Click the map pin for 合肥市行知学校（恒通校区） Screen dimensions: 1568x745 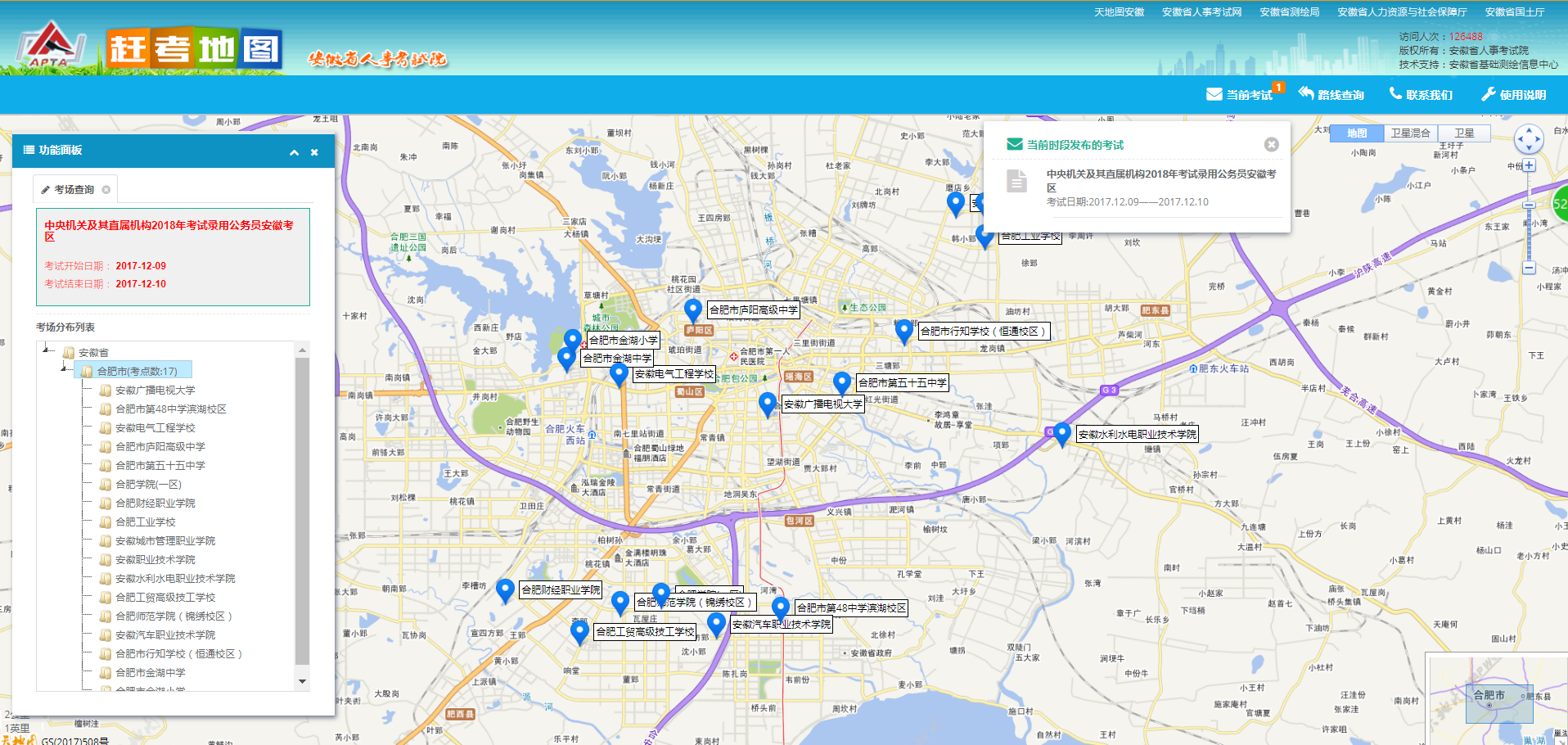tap(904, 332)
